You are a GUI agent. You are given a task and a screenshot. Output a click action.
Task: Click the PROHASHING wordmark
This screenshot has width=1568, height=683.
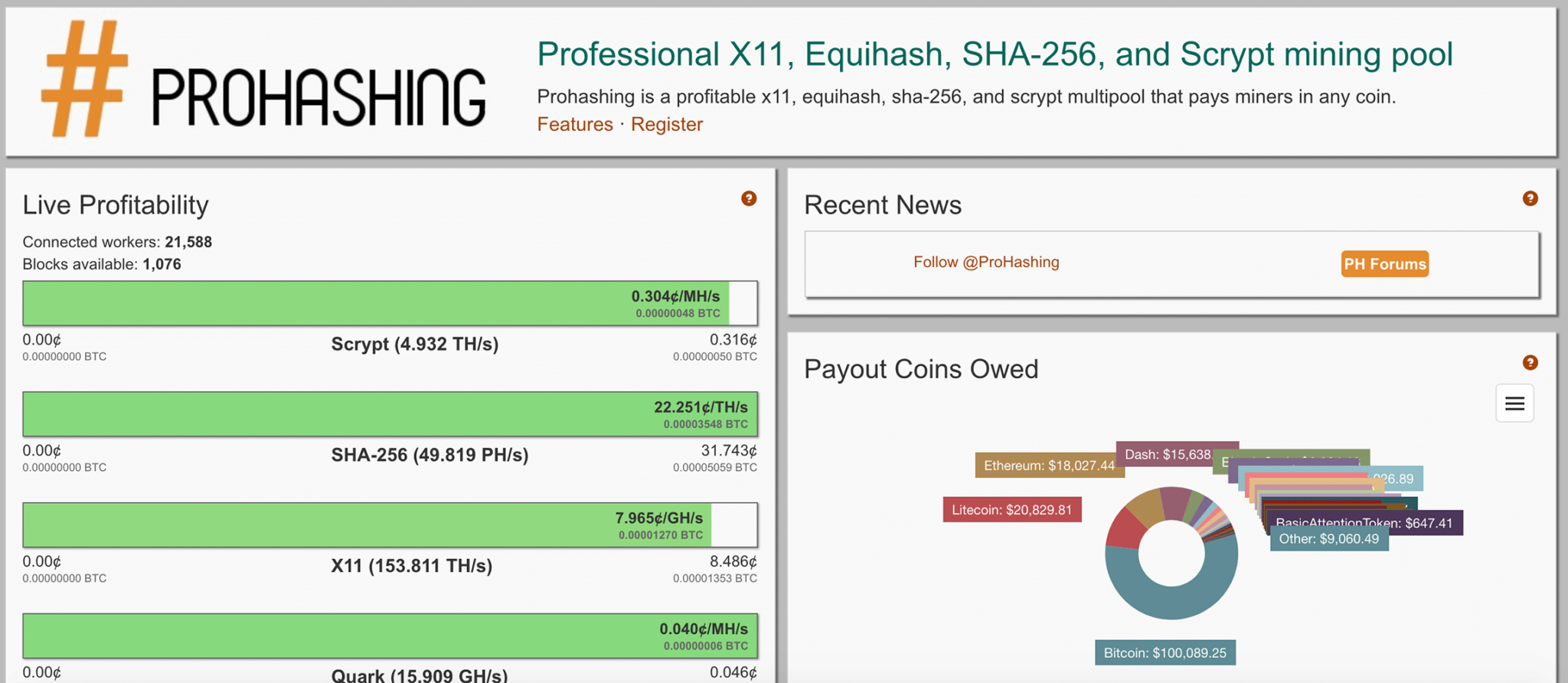(x=318, y=97)
